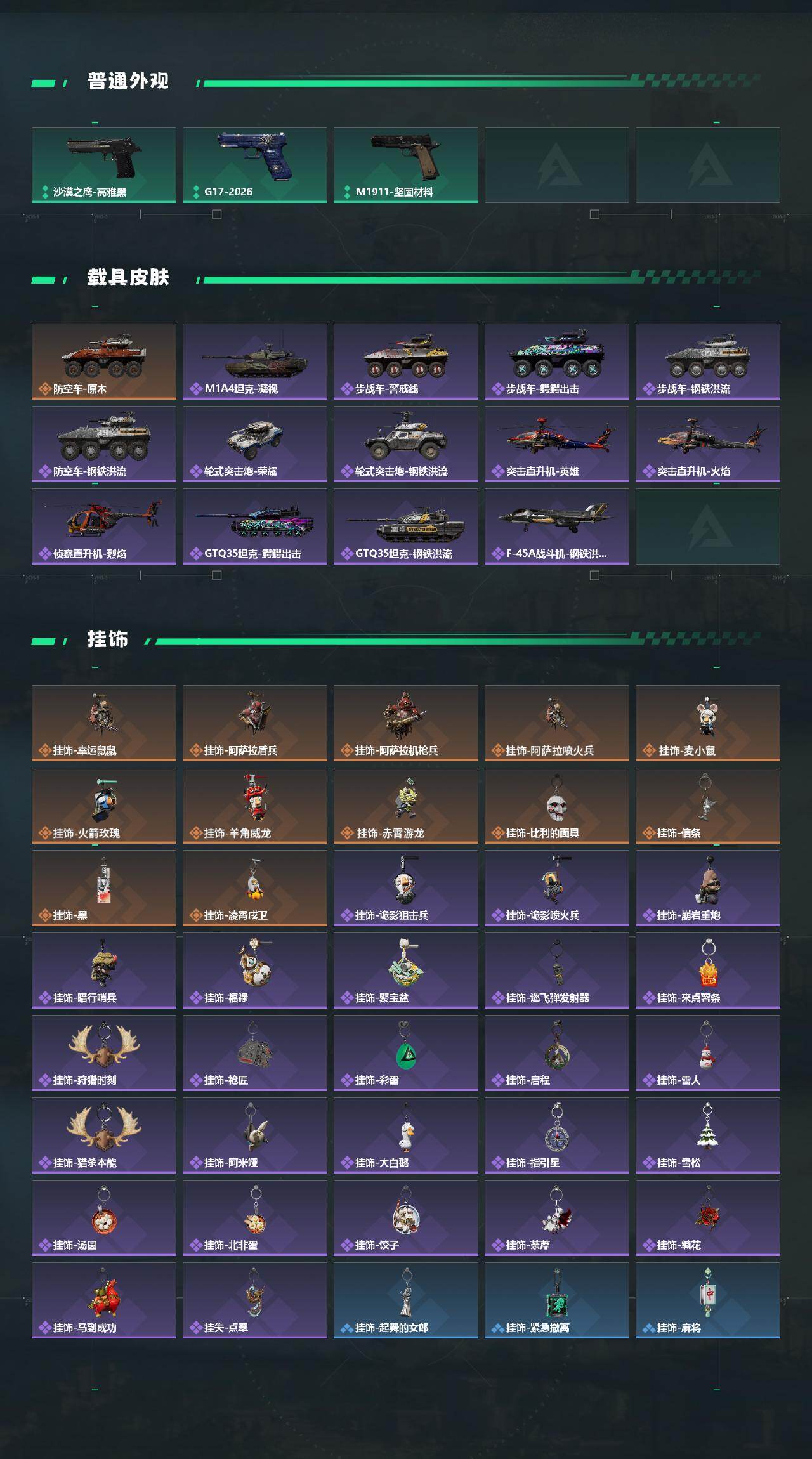Open the 挂饰-雪人 snowman charm
Image resolution: width=812 pixels, height=1459 pixels.
[x=708, y=1053]
